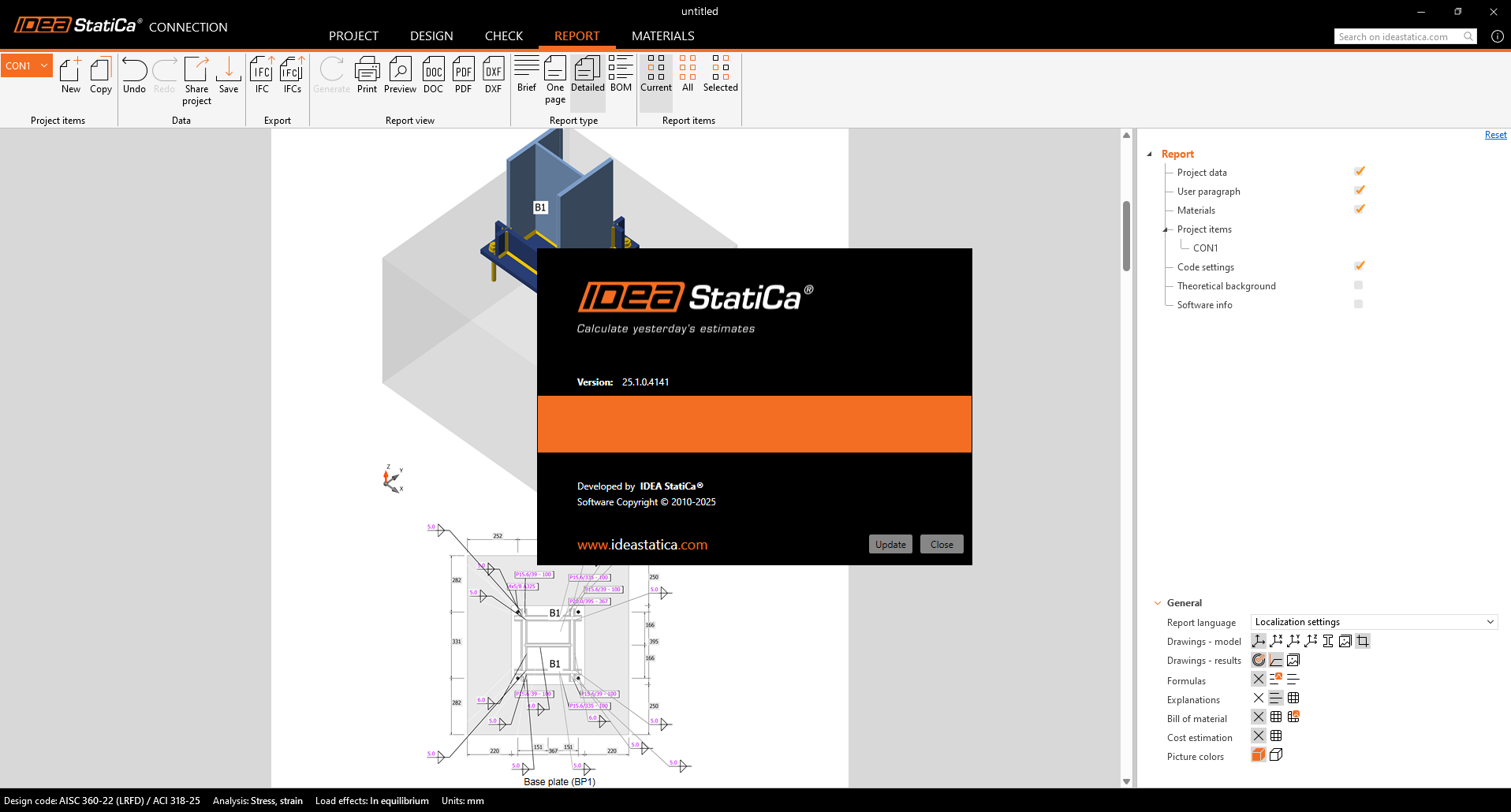
Task: Collapse the General section
Action: click(x=1158, y=603)
